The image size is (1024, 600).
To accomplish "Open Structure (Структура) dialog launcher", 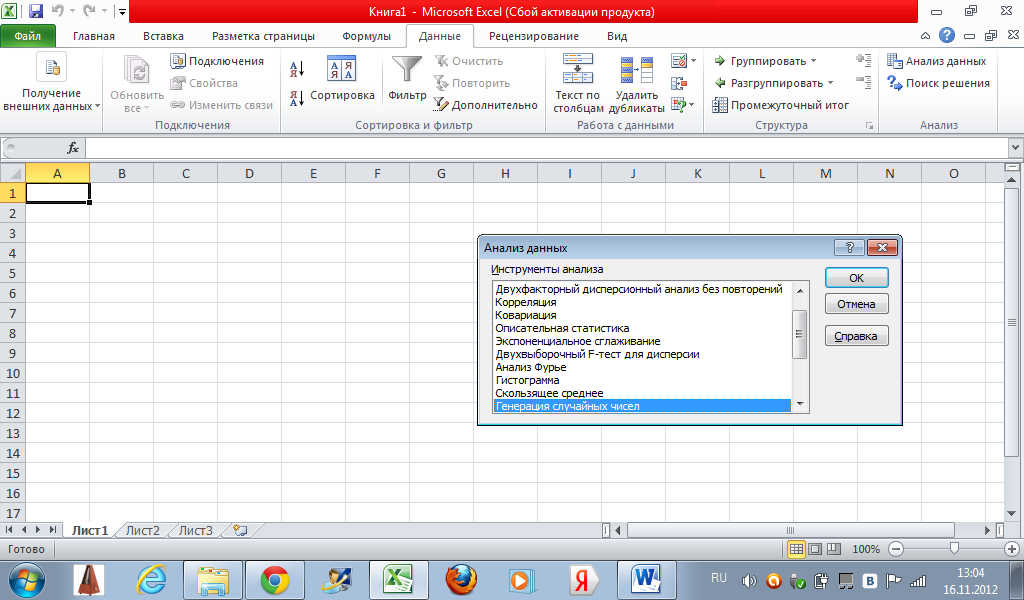I will [x=869, y=125].
